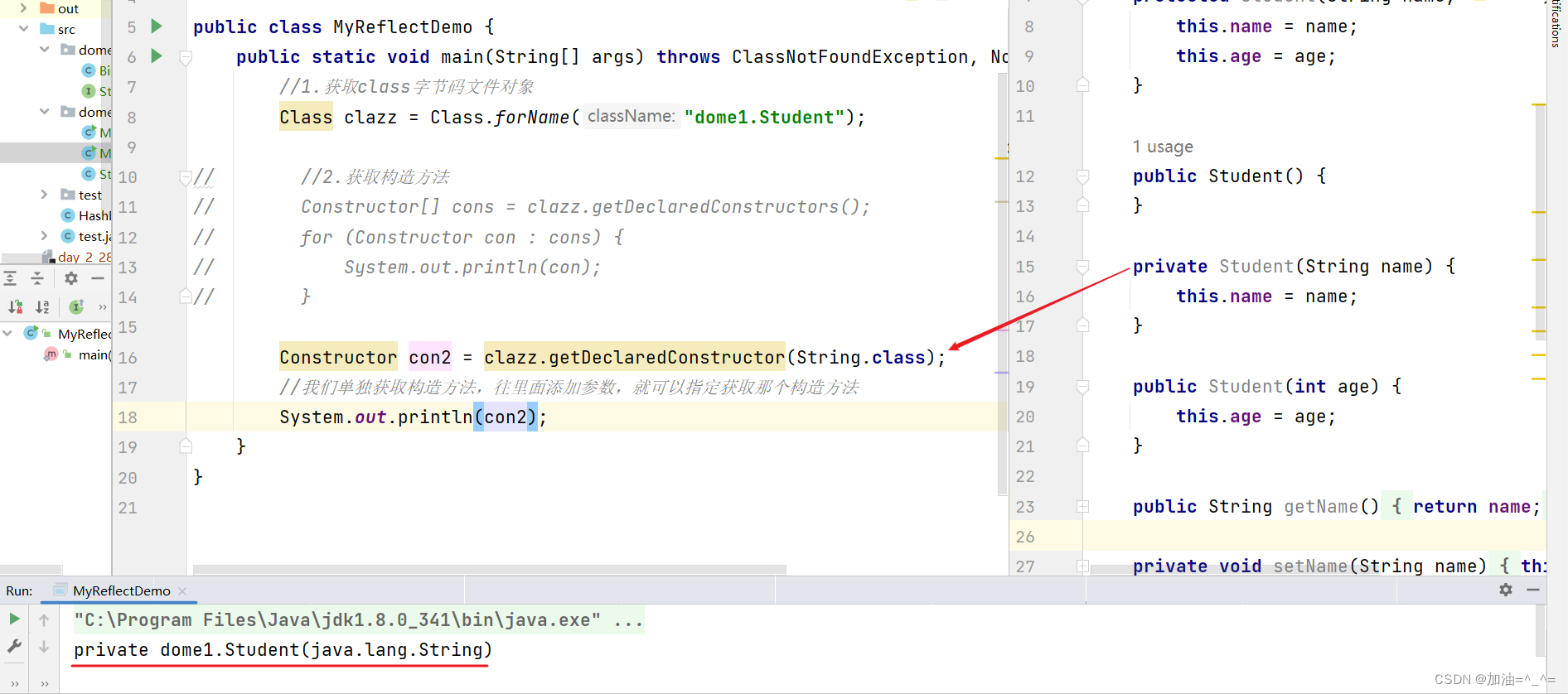1568x694 pixels.
Task: Expand the test package in the tree
Action: (44, 195)
